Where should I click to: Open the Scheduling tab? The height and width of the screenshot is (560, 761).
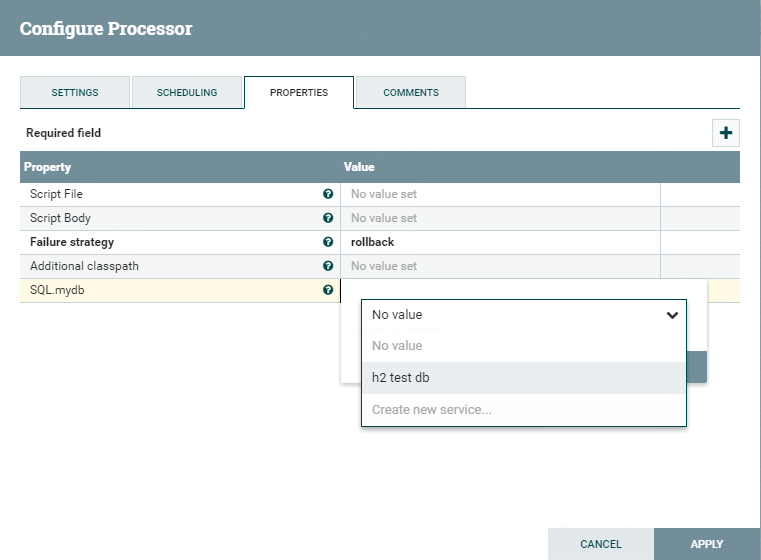coord(187,92)
